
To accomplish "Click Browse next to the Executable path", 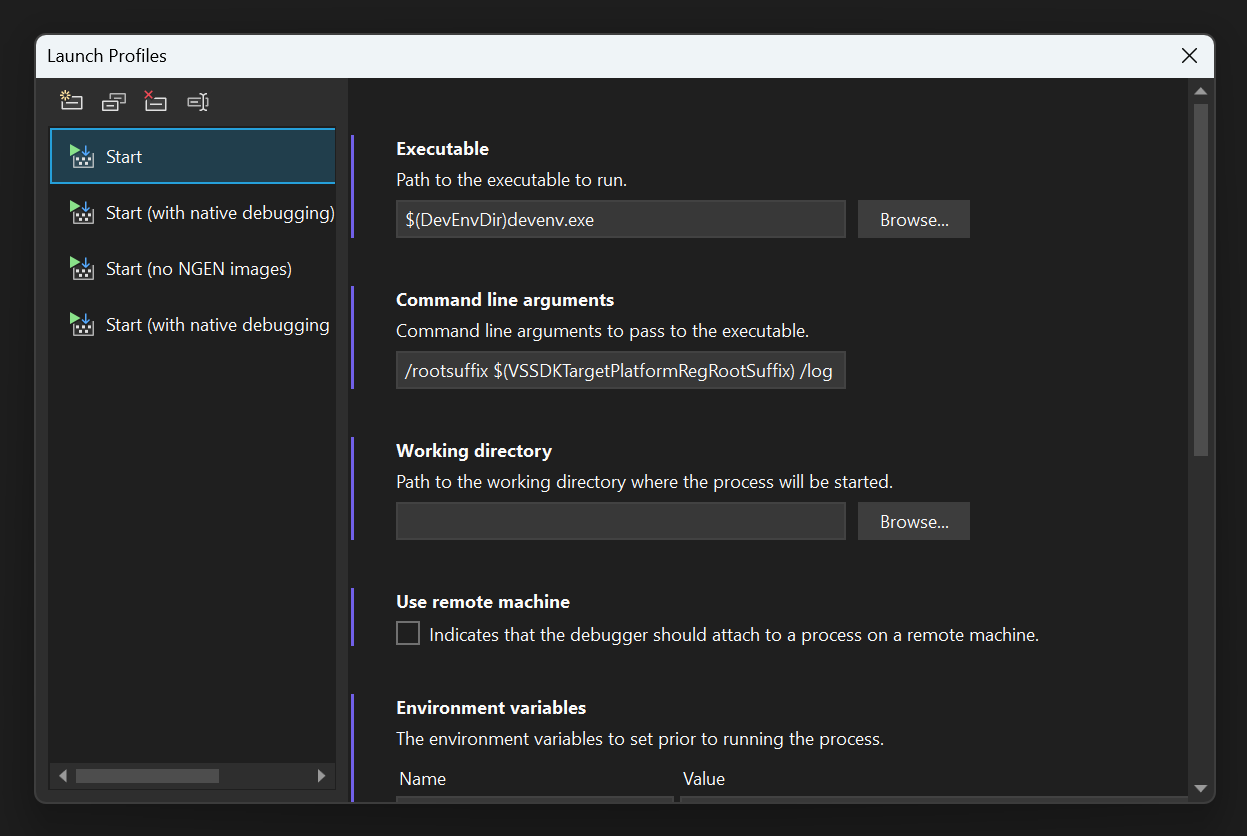I will click(913, 219).
